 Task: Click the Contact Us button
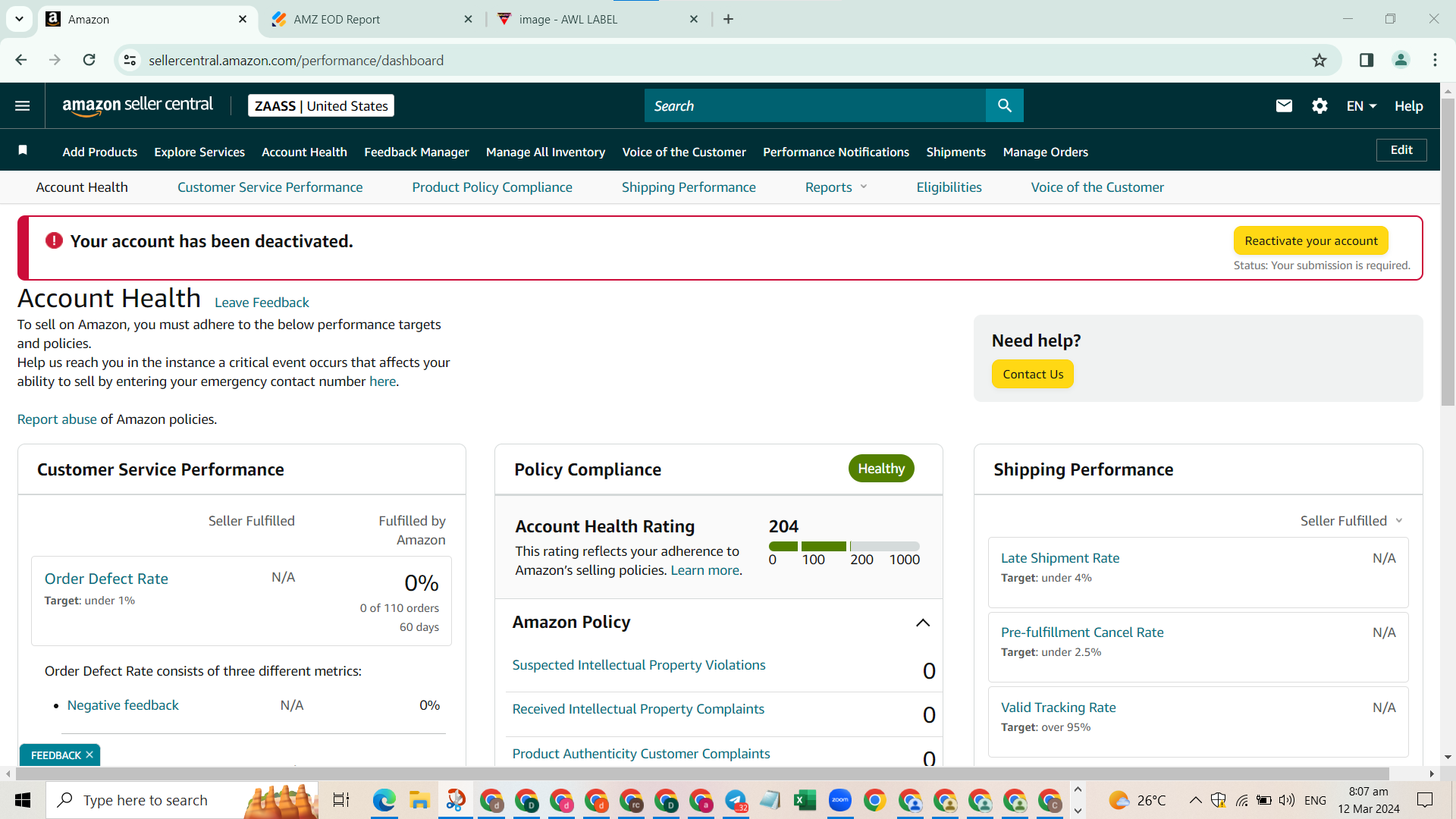pyautogui.click(x=1033, y=374)
